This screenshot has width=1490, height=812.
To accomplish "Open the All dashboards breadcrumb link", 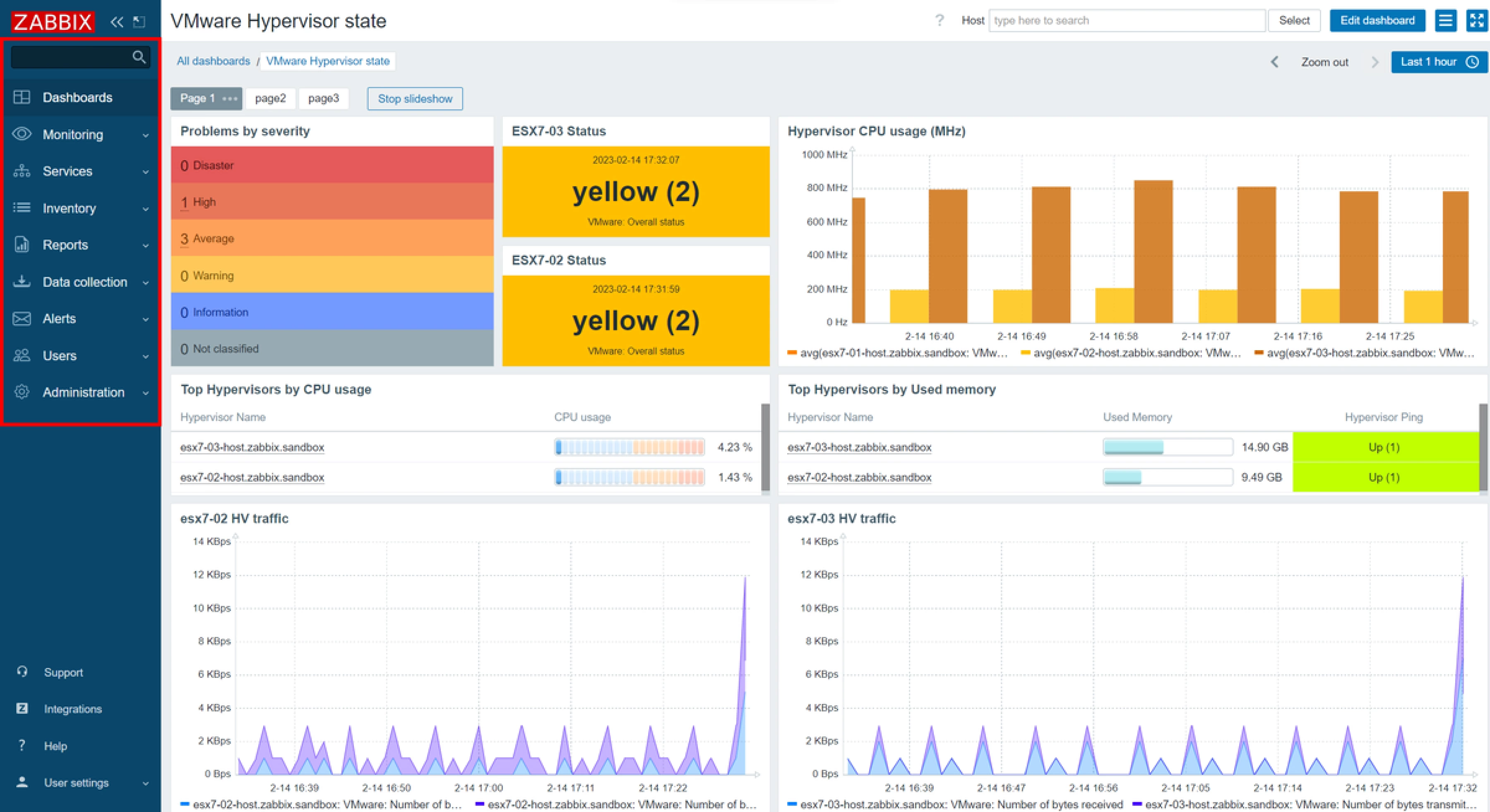I will click(214, 61).
